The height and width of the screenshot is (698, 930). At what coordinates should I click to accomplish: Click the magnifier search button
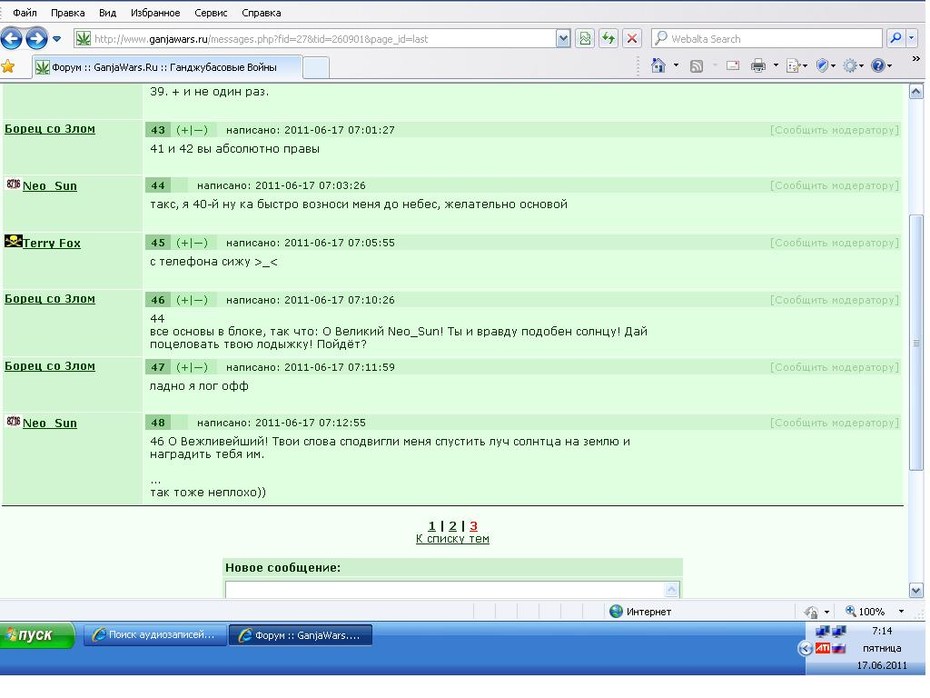pos(895,39)
